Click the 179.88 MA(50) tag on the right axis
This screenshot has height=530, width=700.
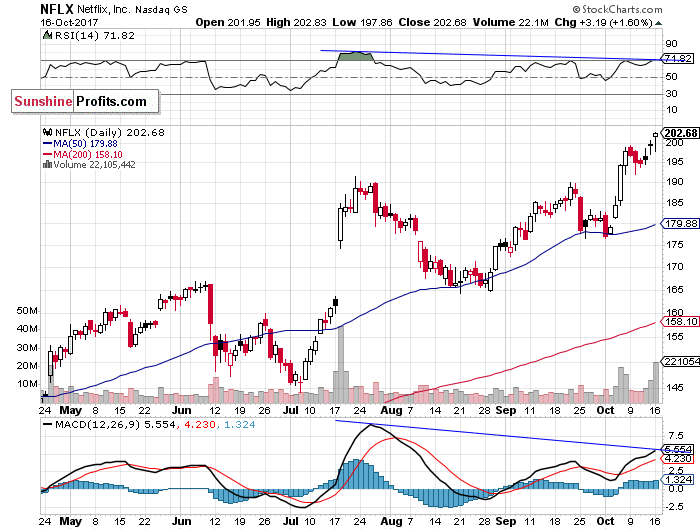coord(680,224)
